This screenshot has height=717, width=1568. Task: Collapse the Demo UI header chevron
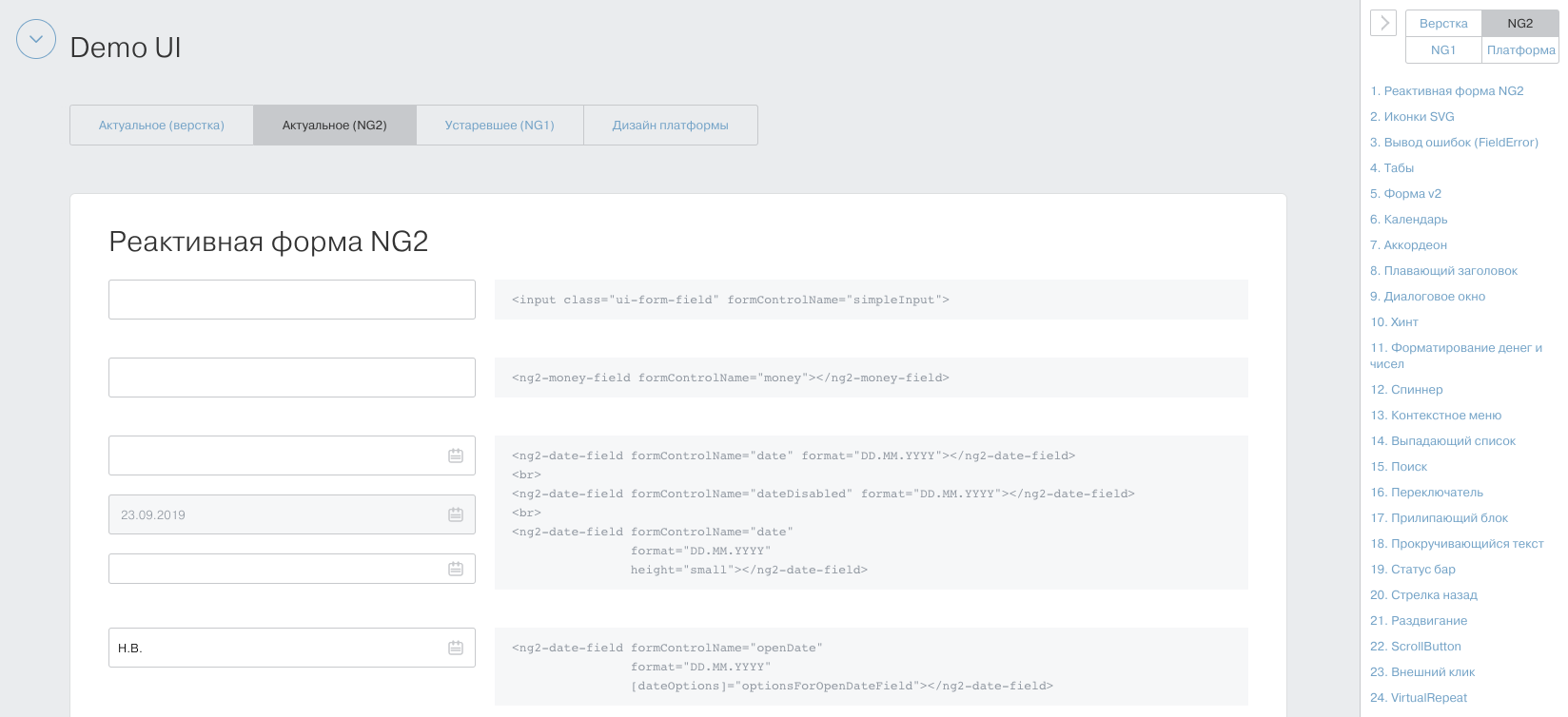36,40
